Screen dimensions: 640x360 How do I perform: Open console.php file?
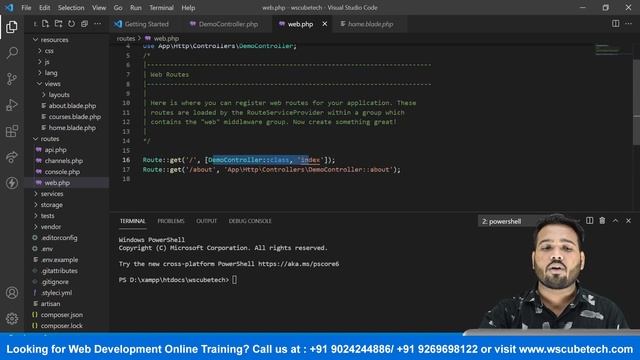[x=62, y=172]
